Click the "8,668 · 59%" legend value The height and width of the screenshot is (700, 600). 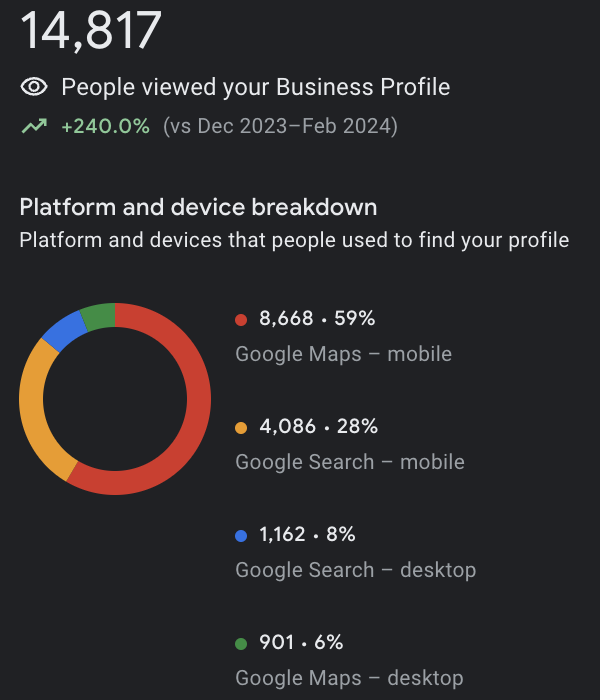(x=317, y=319)
